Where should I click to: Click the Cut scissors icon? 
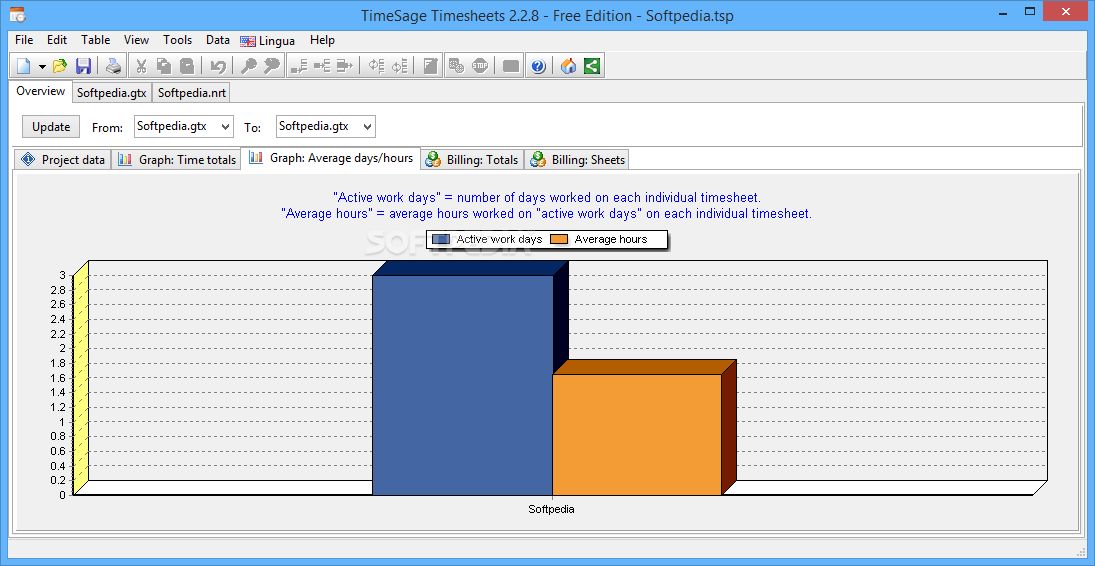pos(140,66)
